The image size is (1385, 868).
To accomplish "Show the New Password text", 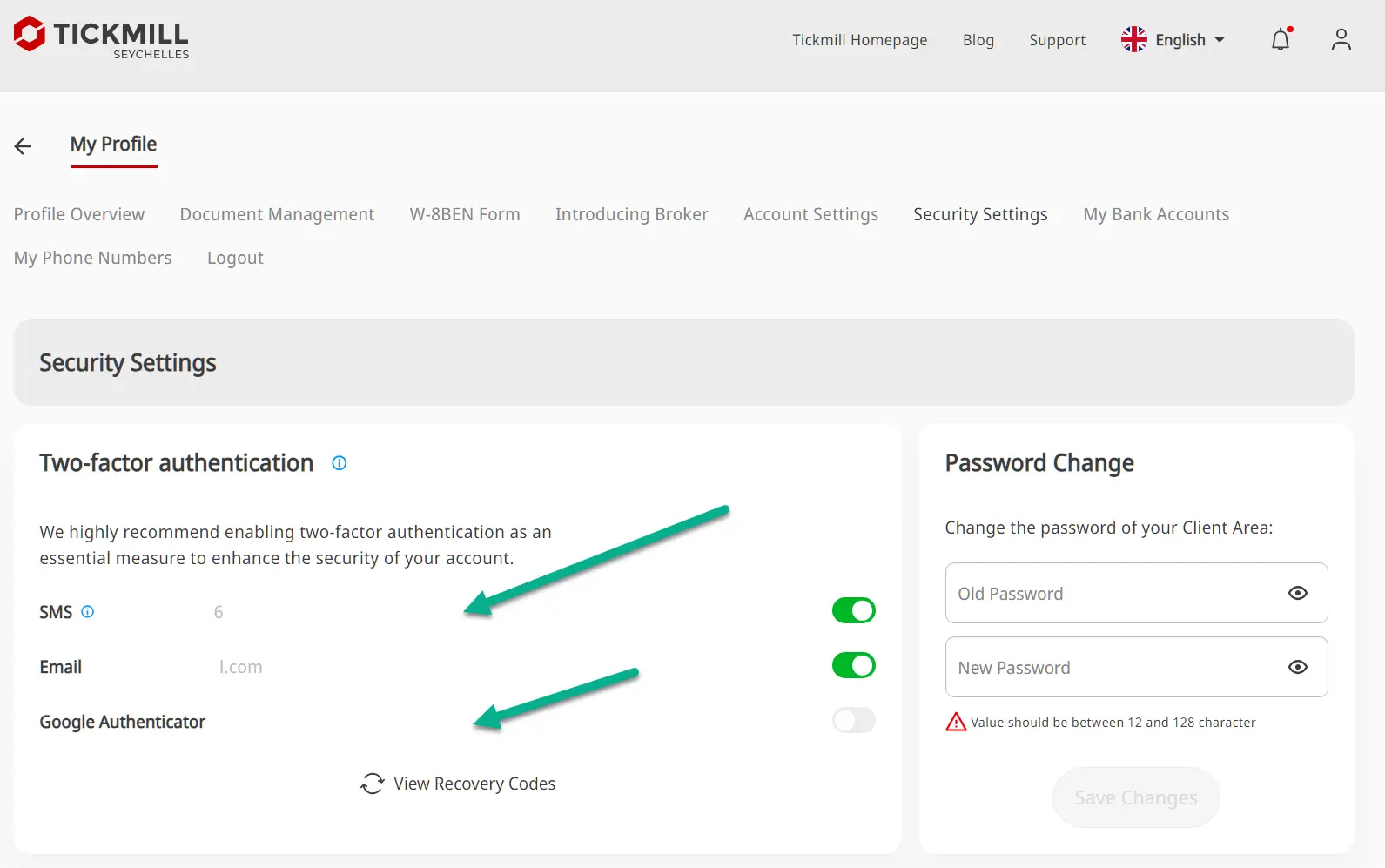I will pyautogui.click(x=1297, y=667).
